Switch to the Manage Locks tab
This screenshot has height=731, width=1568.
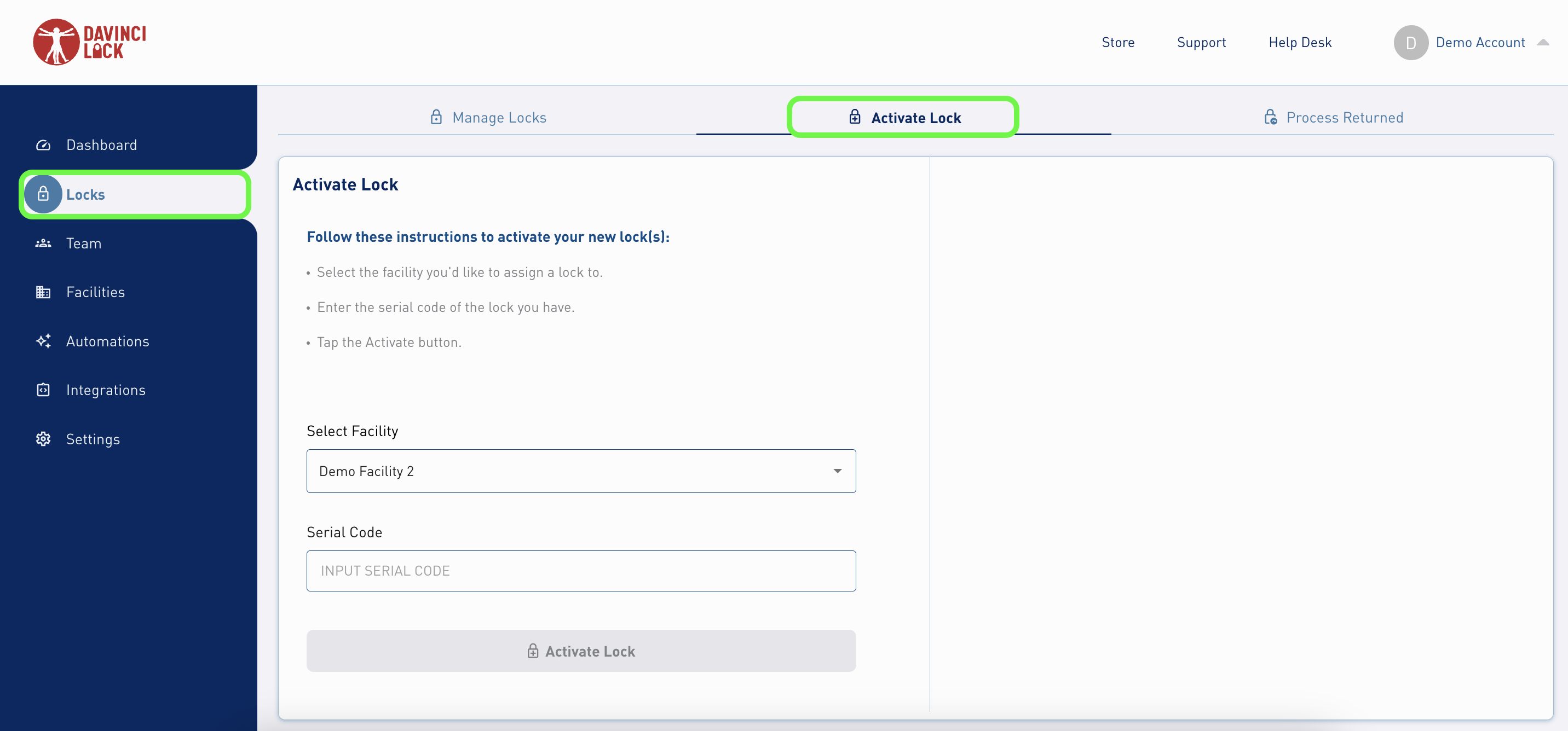[x=488, y=118]
